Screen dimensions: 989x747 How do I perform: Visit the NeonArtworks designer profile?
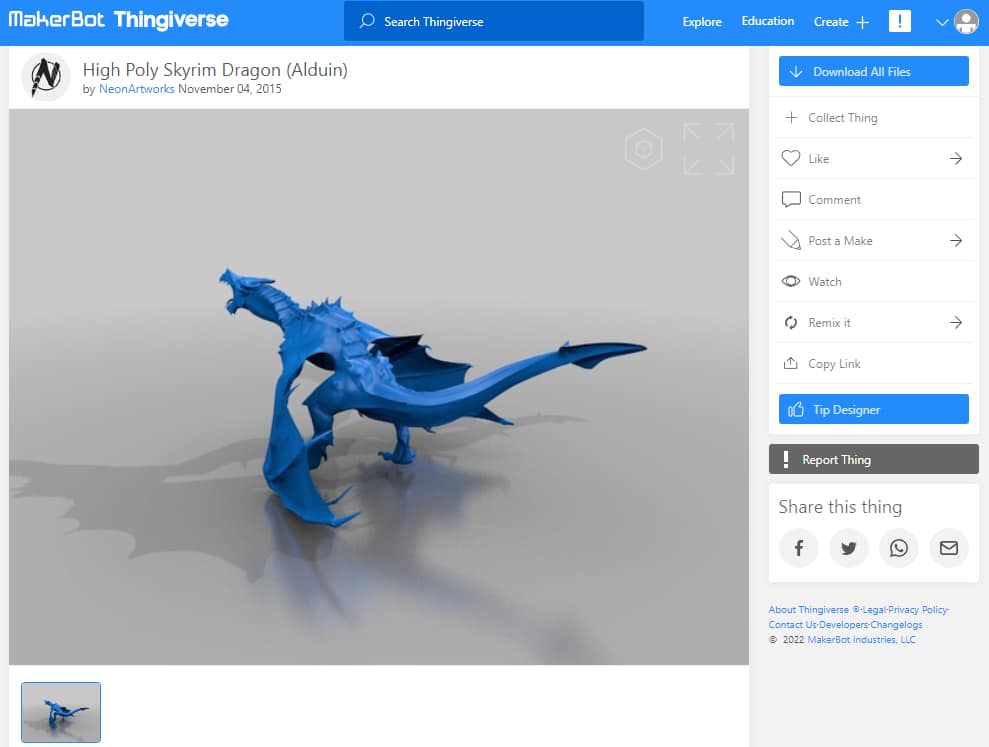(136, 89)
